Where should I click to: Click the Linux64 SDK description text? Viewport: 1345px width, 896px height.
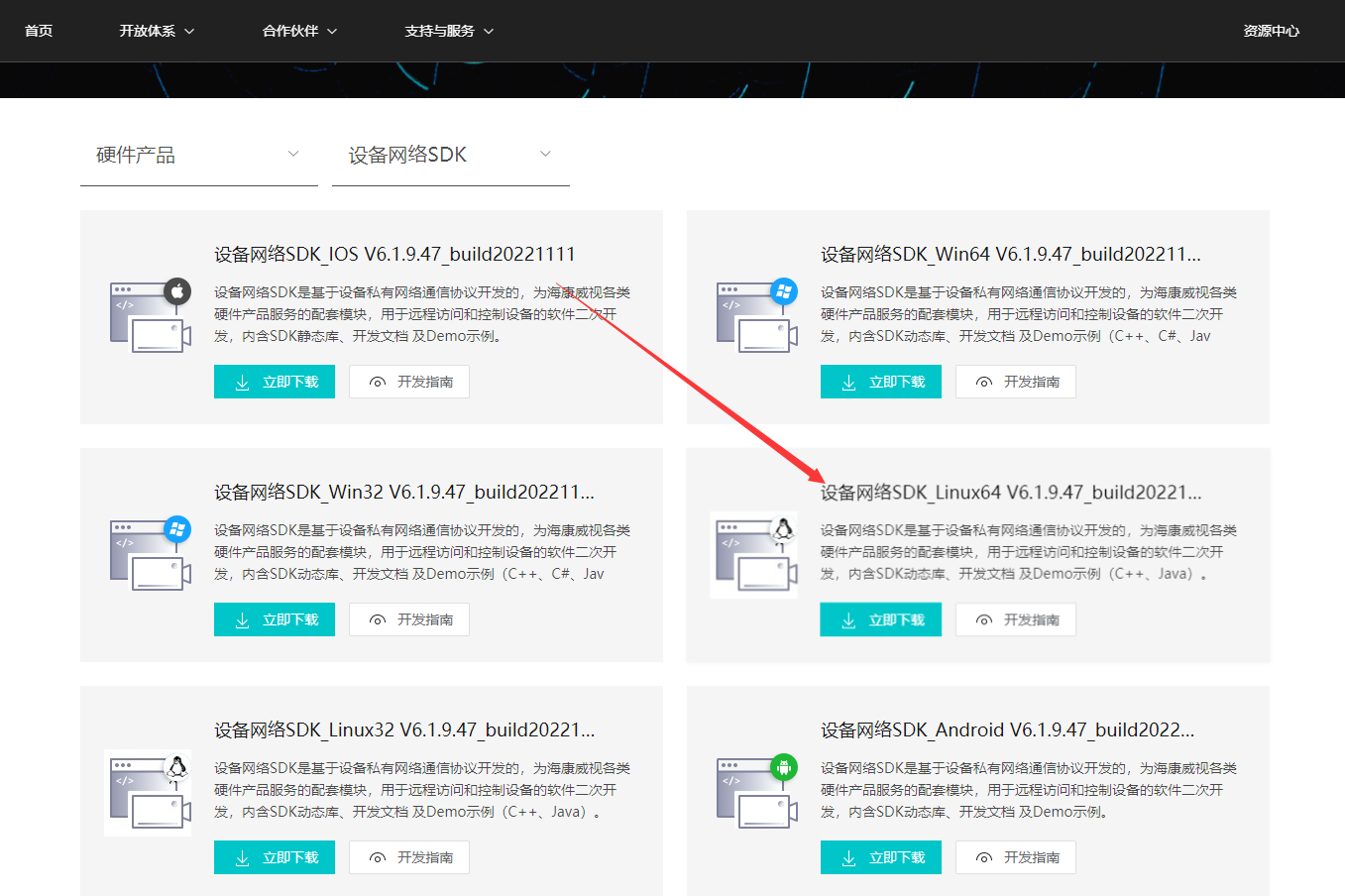pyautogui.click(x=1029, y=552)
